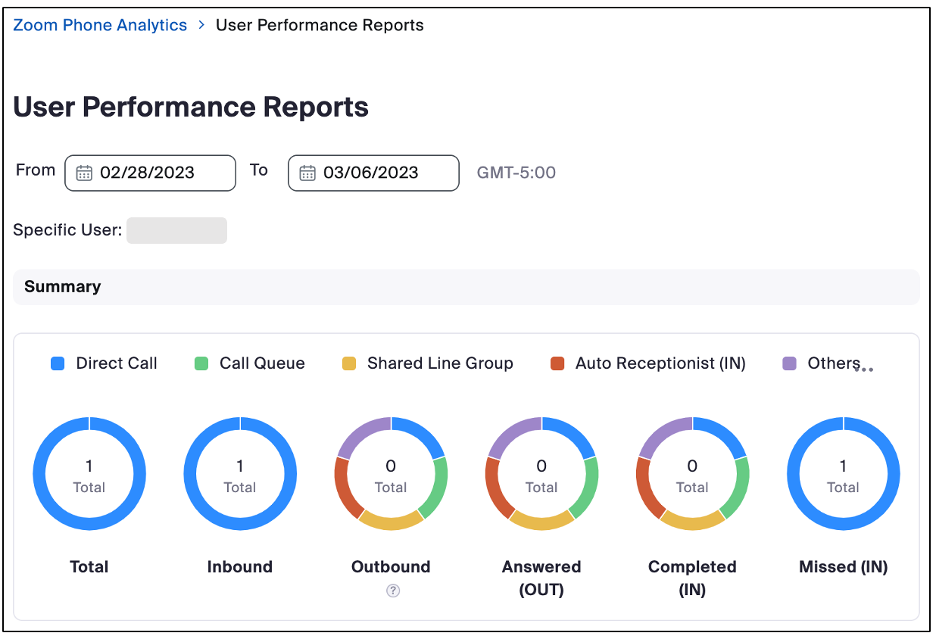The image size is (936, 636).
Task: Navigate back via Zoom Phone Analytics breadcrumb
Action: pyautogui.click(x=100, y=25)
